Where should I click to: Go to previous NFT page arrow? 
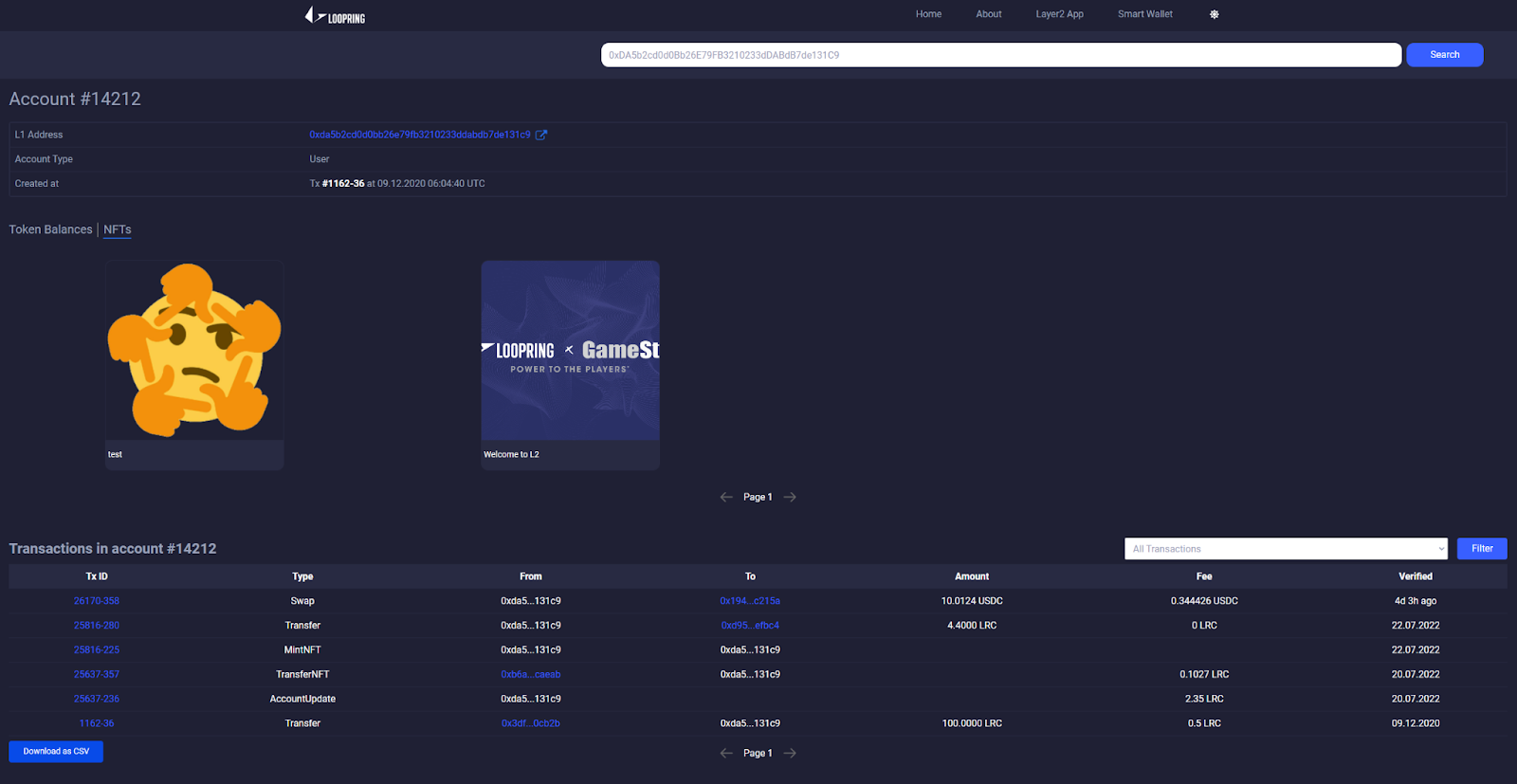pos(726,497)
